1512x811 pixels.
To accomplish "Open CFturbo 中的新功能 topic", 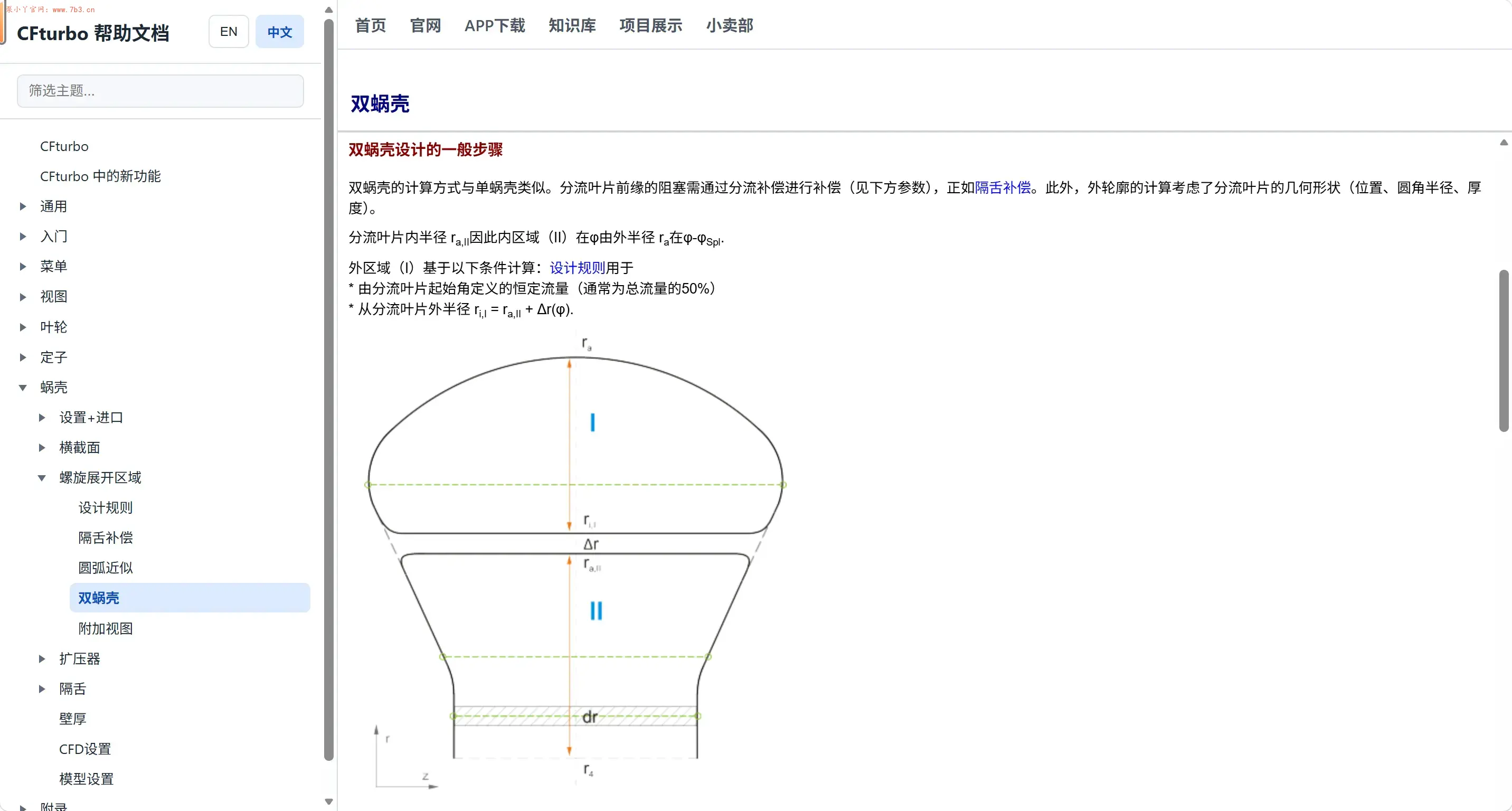I will point(100,176).
